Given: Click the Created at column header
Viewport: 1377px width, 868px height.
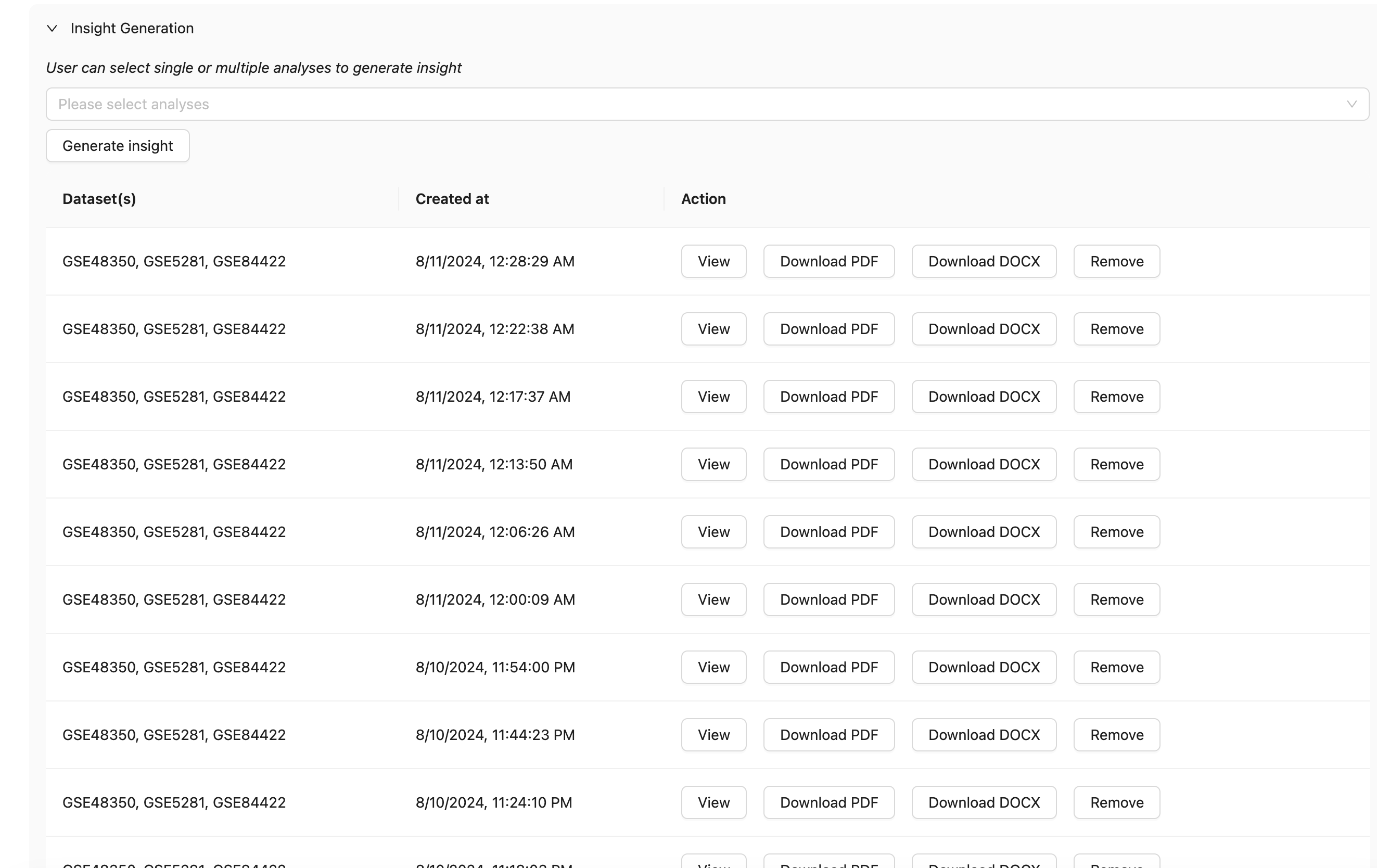Looking at the screenshot, I should coord(452,199).
